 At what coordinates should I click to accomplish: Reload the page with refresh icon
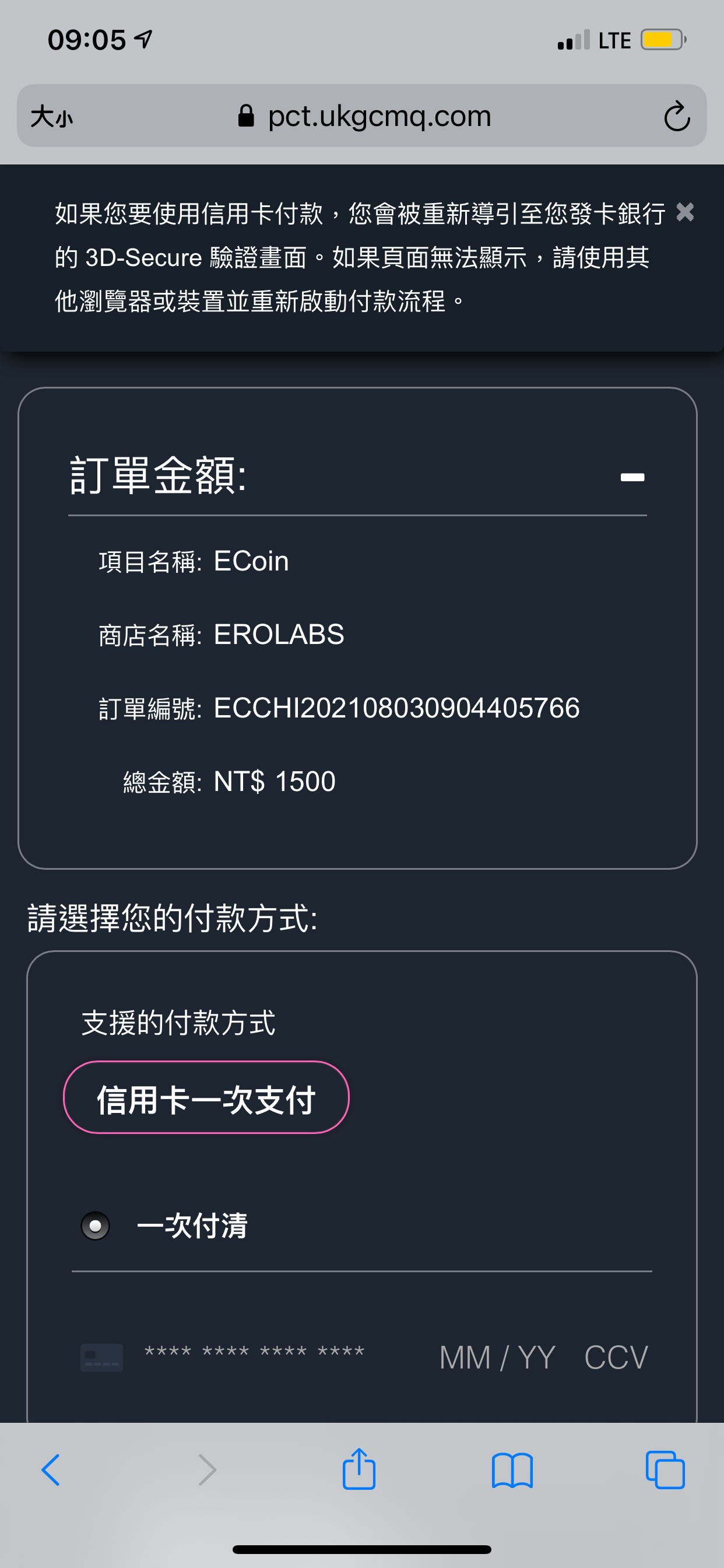pos(677,116)
